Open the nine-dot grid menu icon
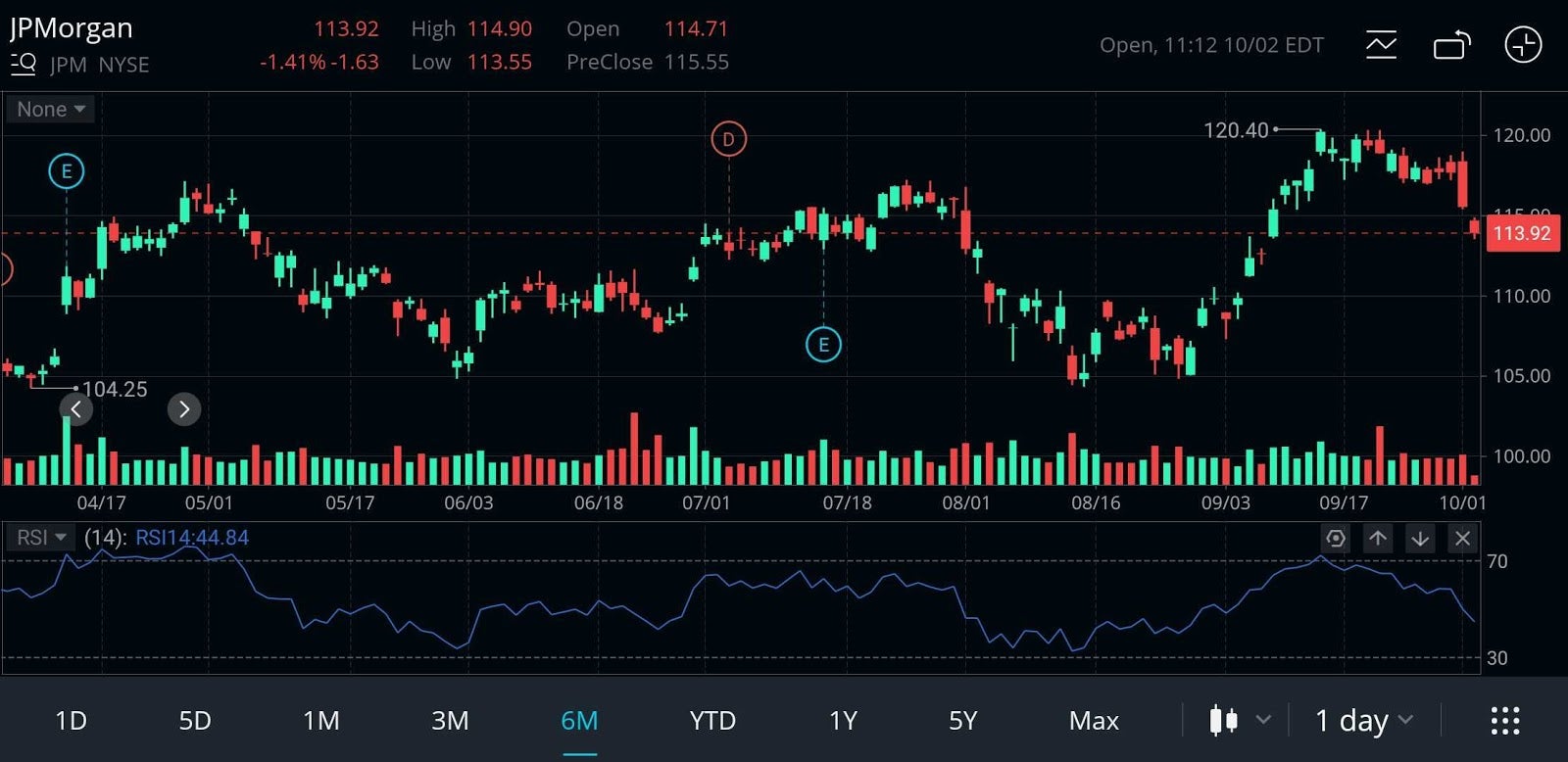 click(x=1505, y=721)
